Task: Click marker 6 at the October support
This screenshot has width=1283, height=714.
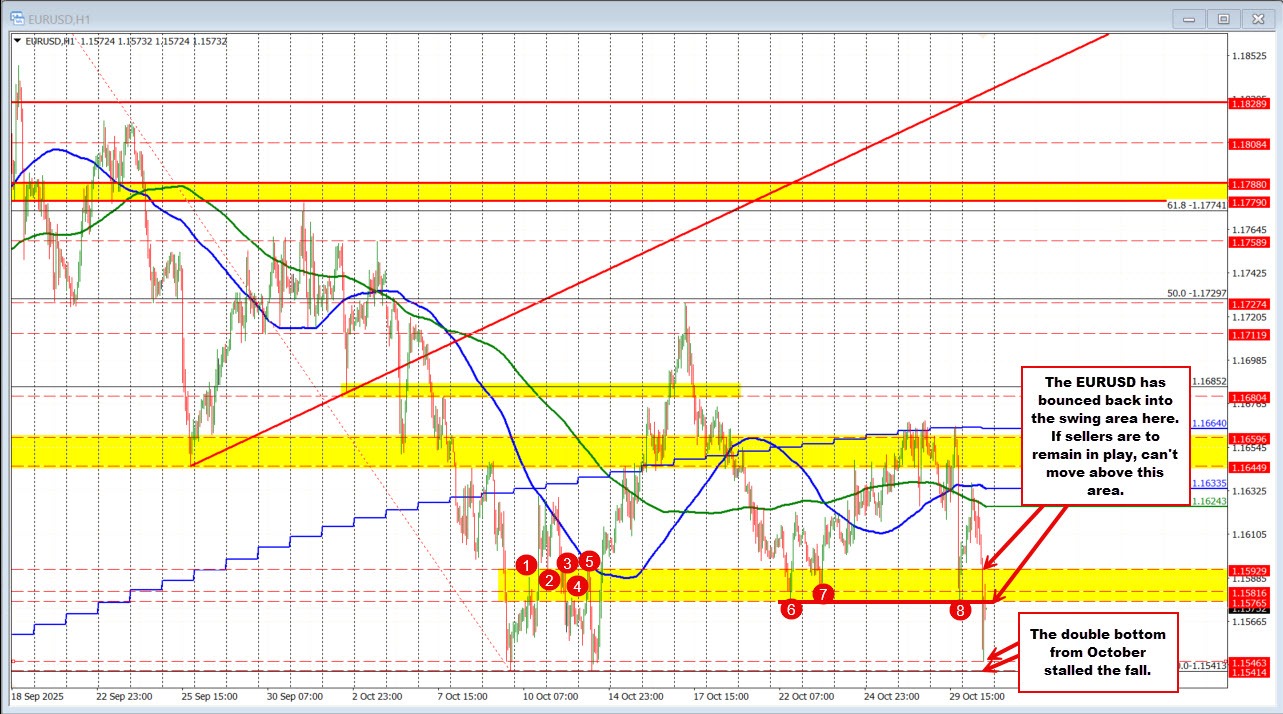Action: coord(793,608)
